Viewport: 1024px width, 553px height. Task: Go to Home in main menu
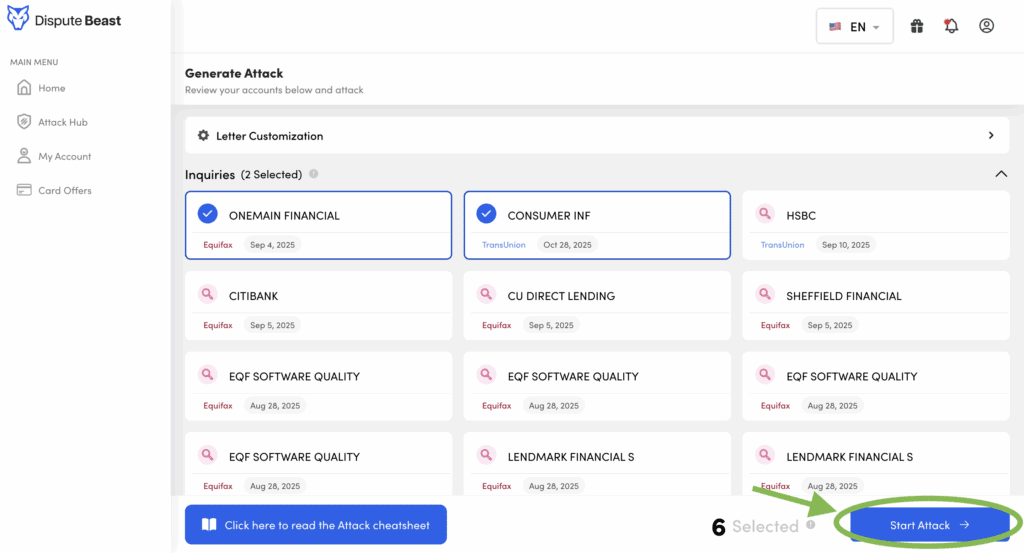[51, 88]
